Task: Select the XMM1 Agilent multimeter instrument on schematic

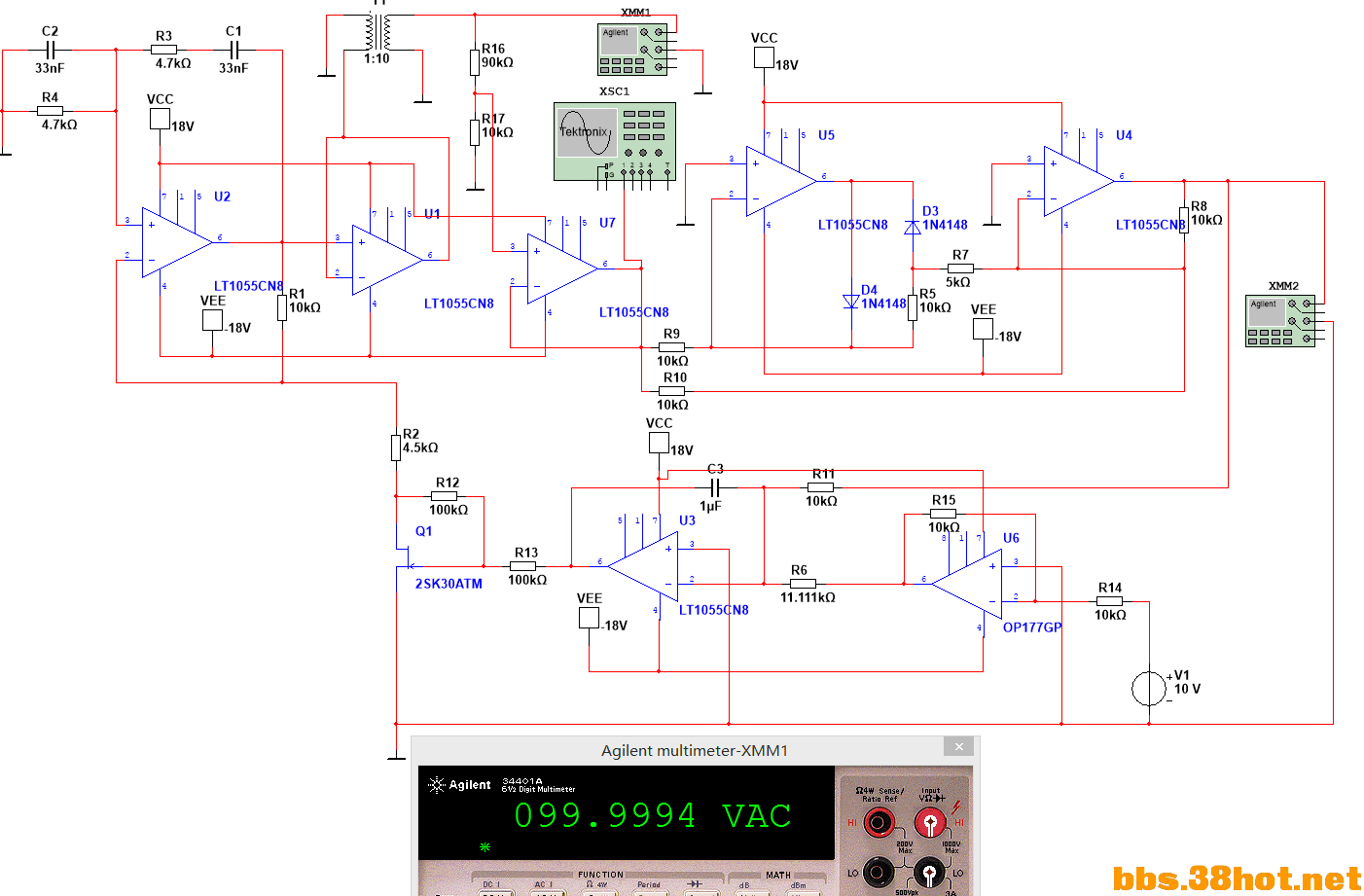Action: (632, 49)
